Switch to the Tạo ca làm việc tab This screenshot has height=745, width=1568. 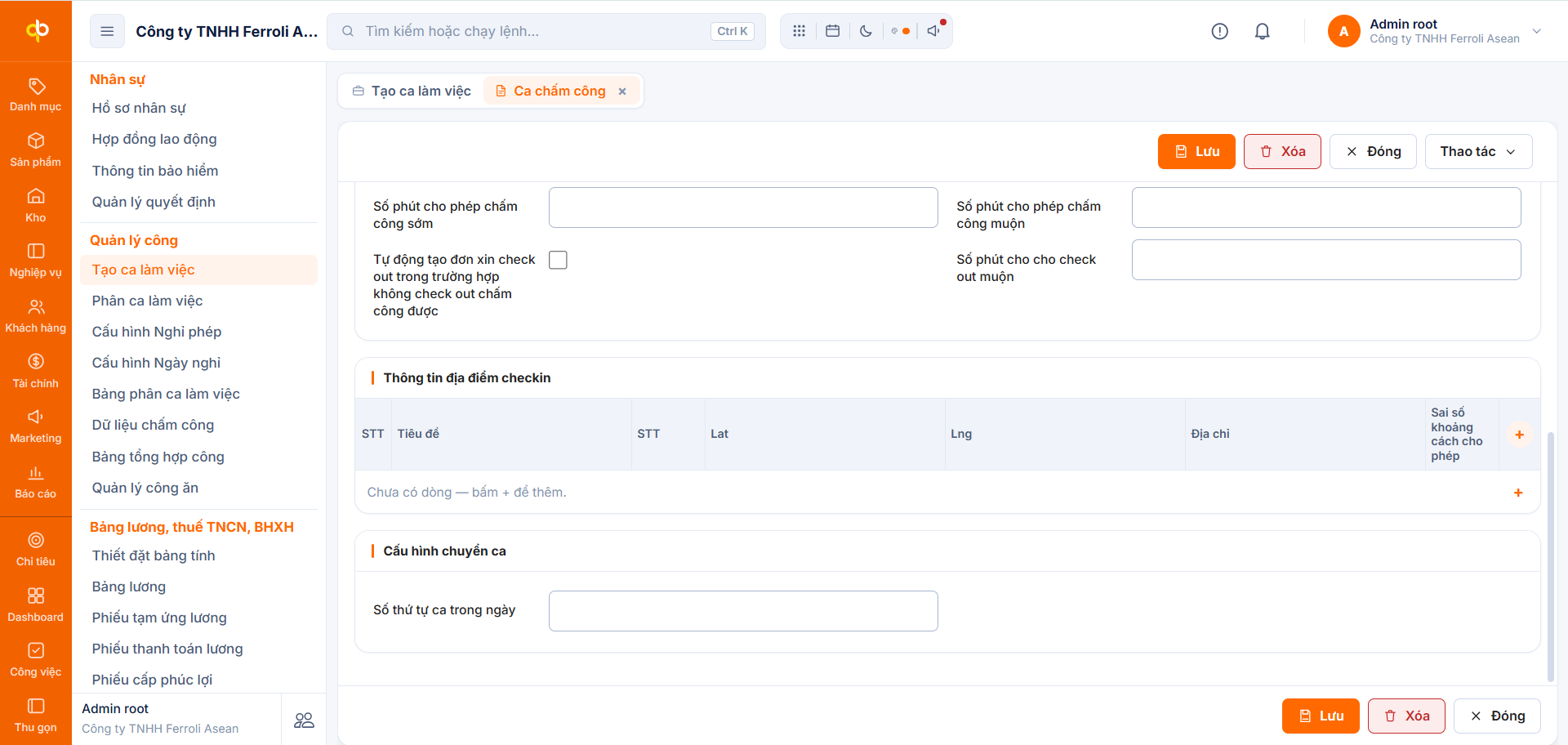[x=412, y=91]
